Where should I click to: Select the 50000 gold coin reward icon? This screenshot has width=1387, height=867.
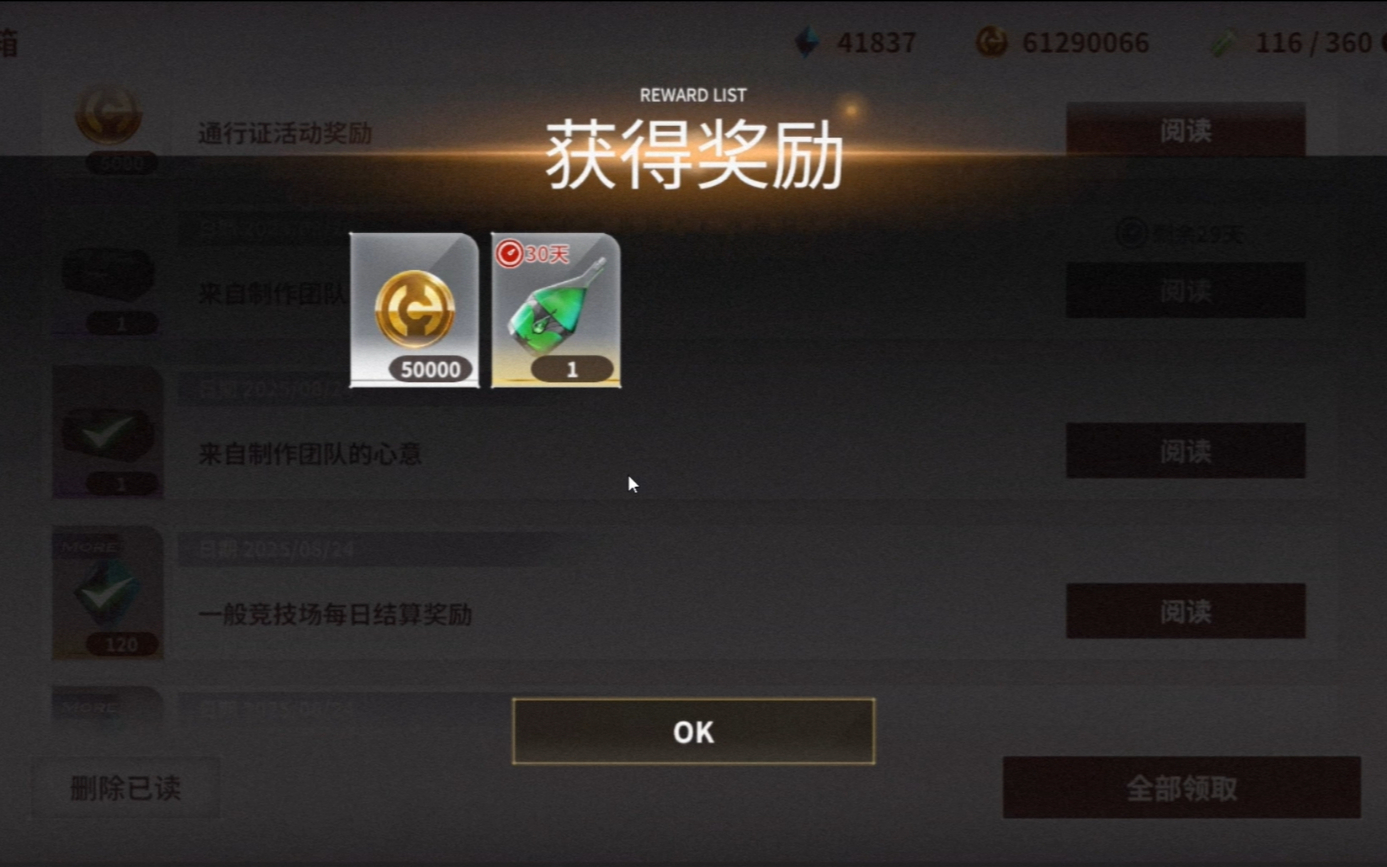414,310
